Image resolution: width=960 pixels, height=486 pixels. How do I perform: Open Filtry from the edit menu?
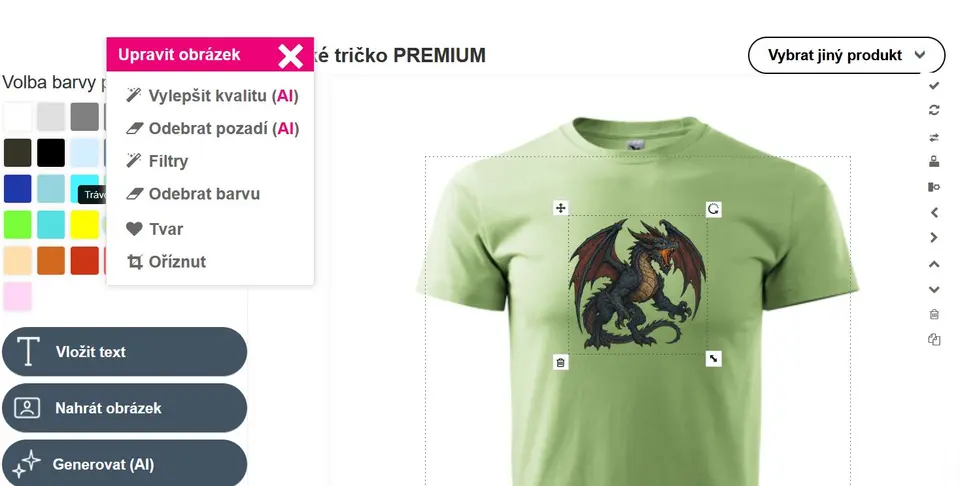pos(157,161)
